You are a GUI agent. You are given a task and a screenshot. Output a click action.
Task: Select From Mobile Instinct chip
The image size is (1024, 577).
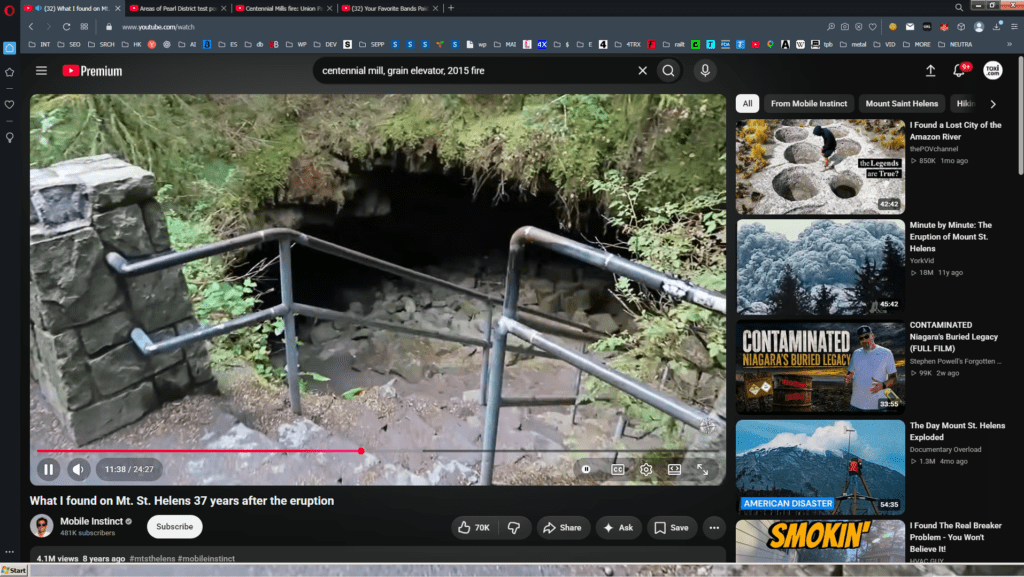pyautogui.click(x=808, y=103)
